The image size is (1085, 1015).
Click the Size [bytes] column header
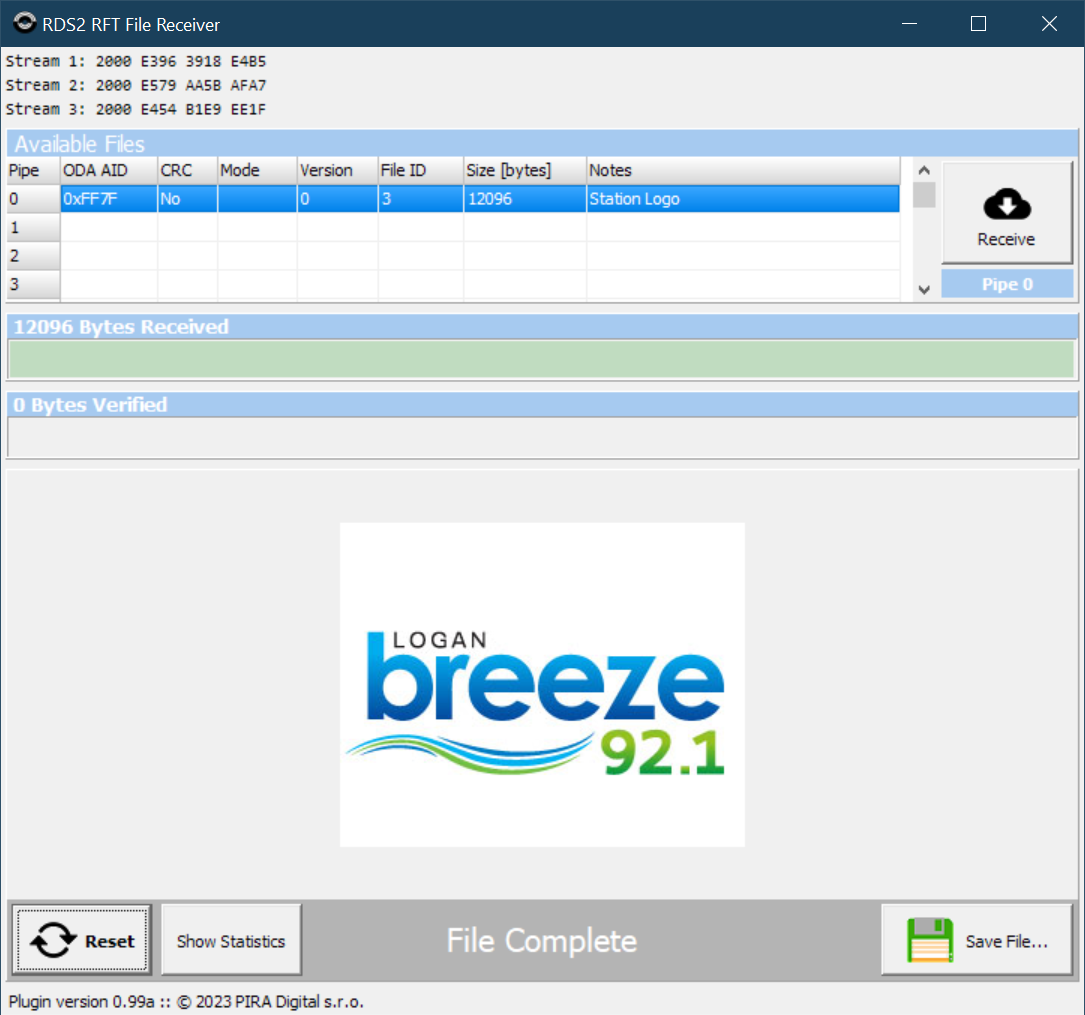click(x=524, y=170)
